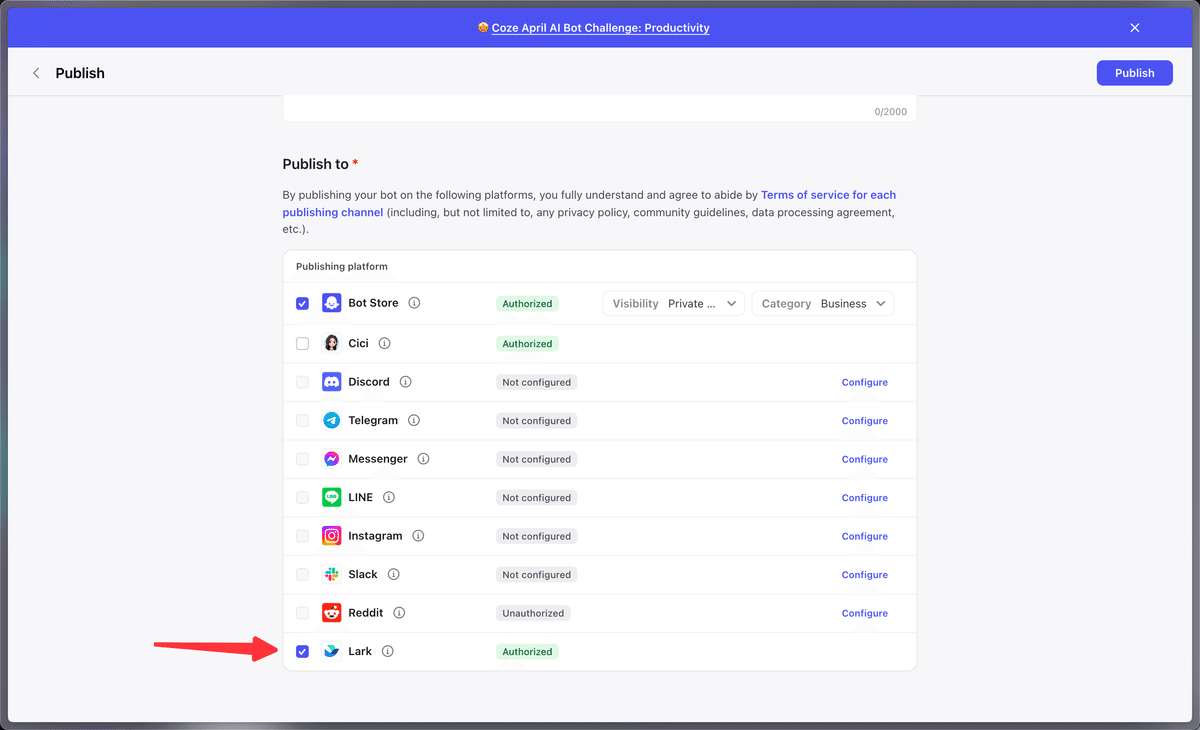This screenshot has width=1200, height=730.
Task: Open info tooltip next to Messenger
Action: point(423,459)
